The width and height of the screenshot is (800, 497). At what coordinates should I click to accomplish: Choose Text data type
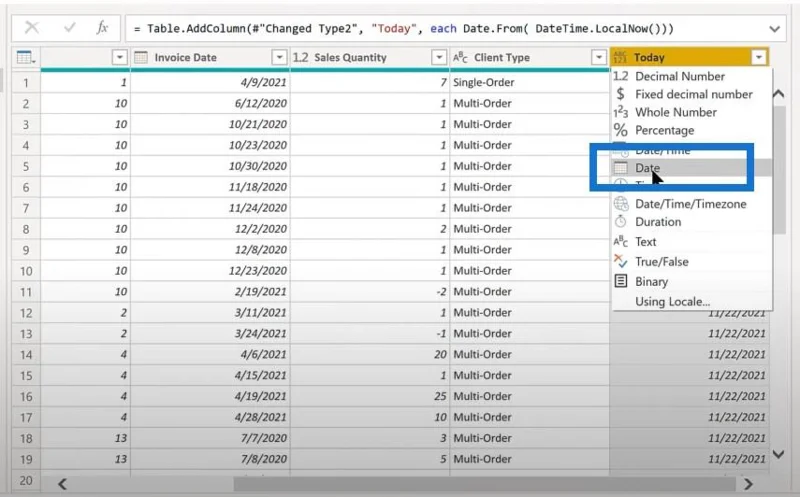[x=692, y=242]
